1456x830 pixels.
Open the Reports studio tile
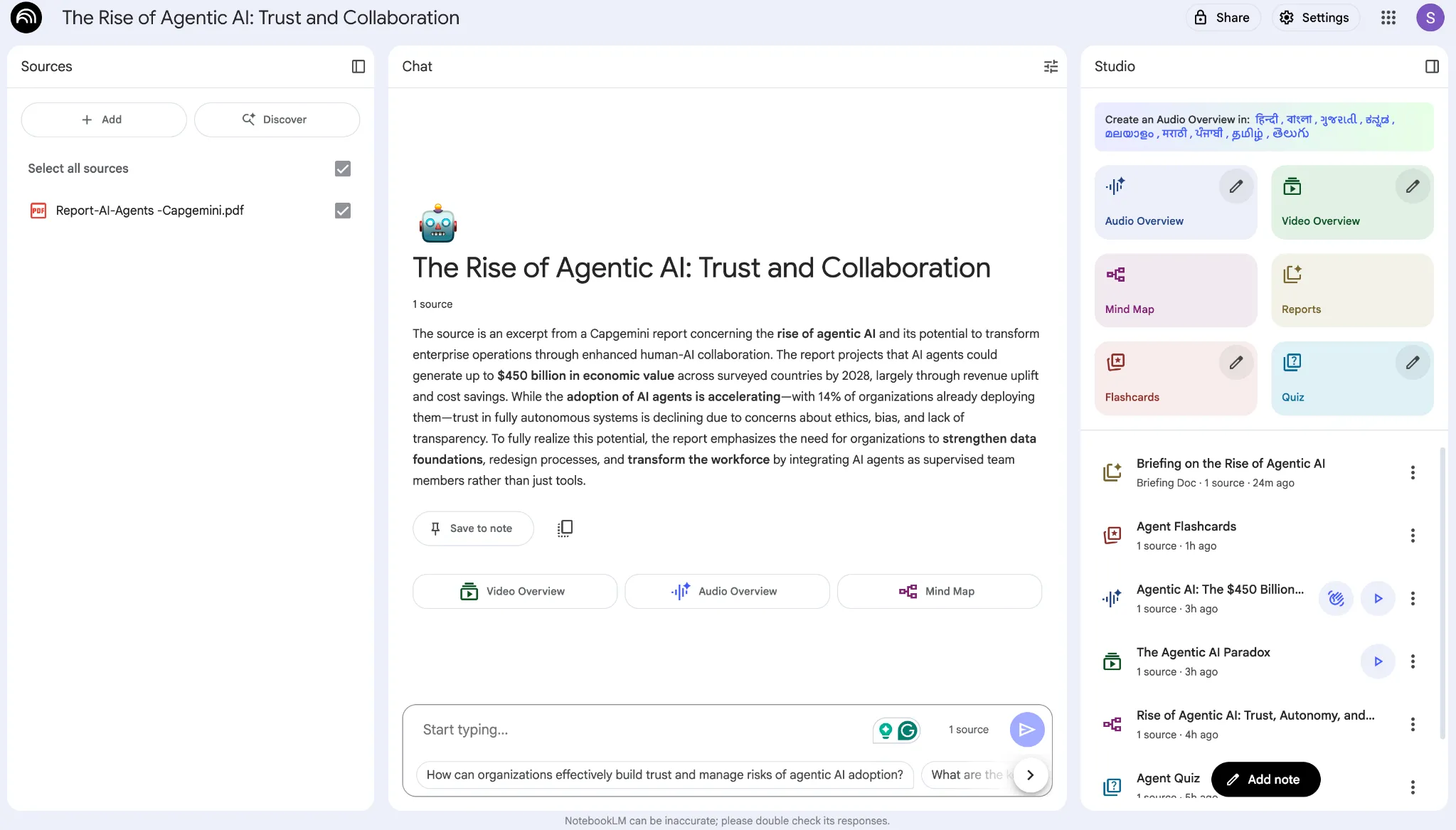point(1351,290)
